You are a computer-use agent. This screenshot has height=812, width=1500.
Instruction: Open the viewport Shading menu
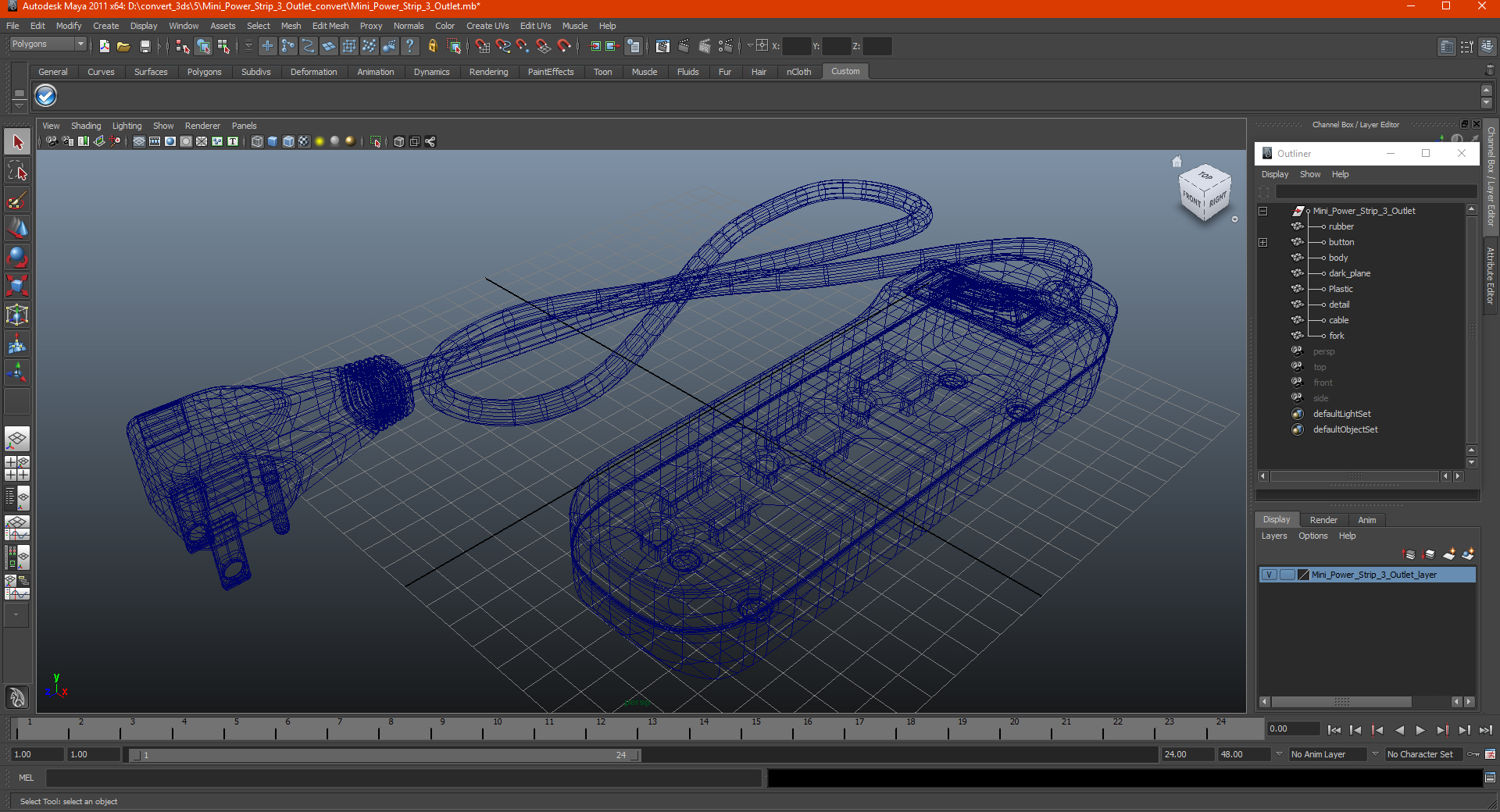[x=86, y=126]
